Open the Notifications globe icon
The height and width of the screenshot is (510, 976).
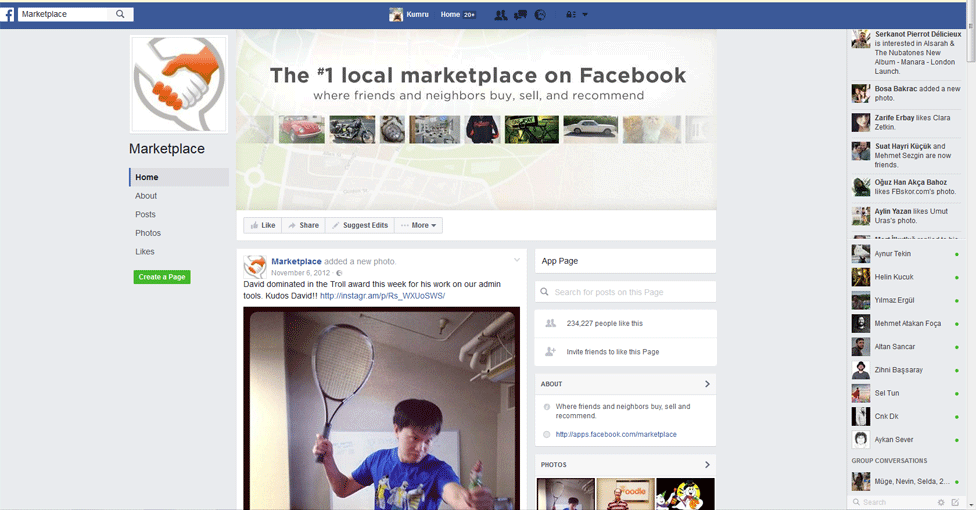[x=540, y=14]
